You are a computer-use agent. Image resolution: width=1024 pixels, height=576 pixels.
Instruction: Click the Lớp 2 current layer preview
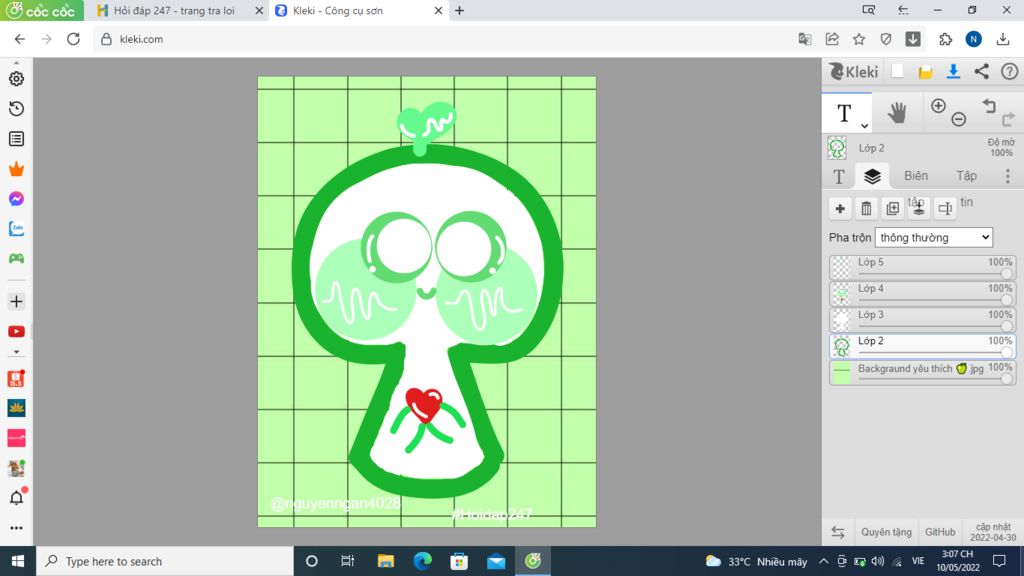(x=837, y=148)
